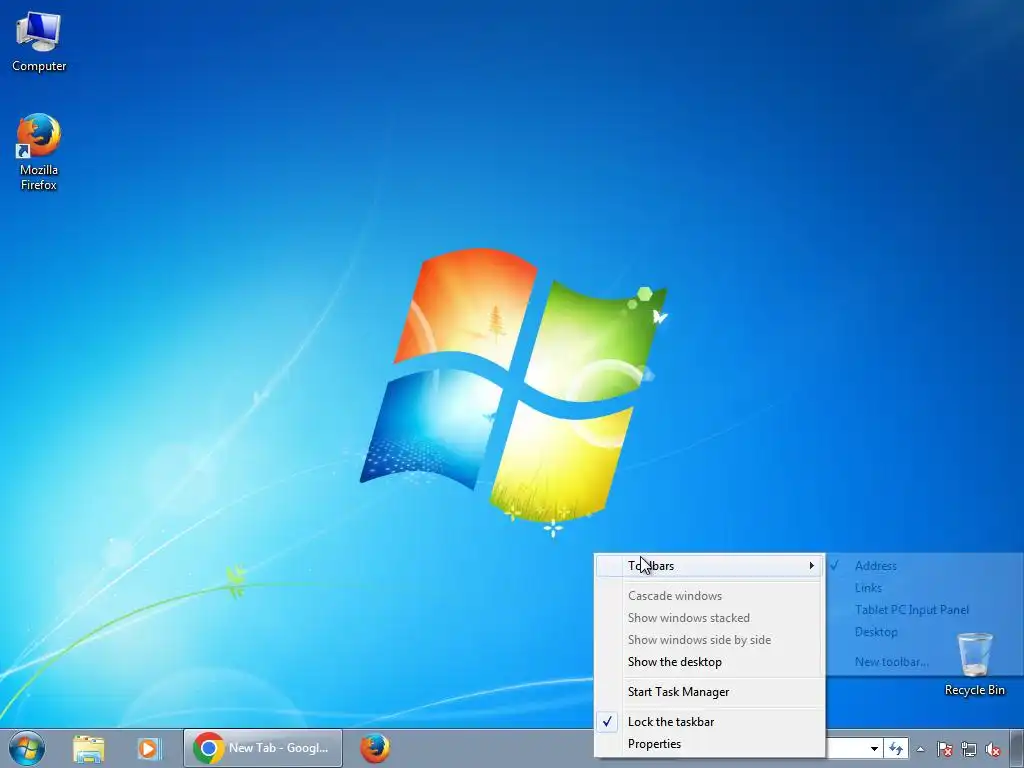Uncheck the Address toolbar option
The image size is (1024, 768).
[925, 566]
